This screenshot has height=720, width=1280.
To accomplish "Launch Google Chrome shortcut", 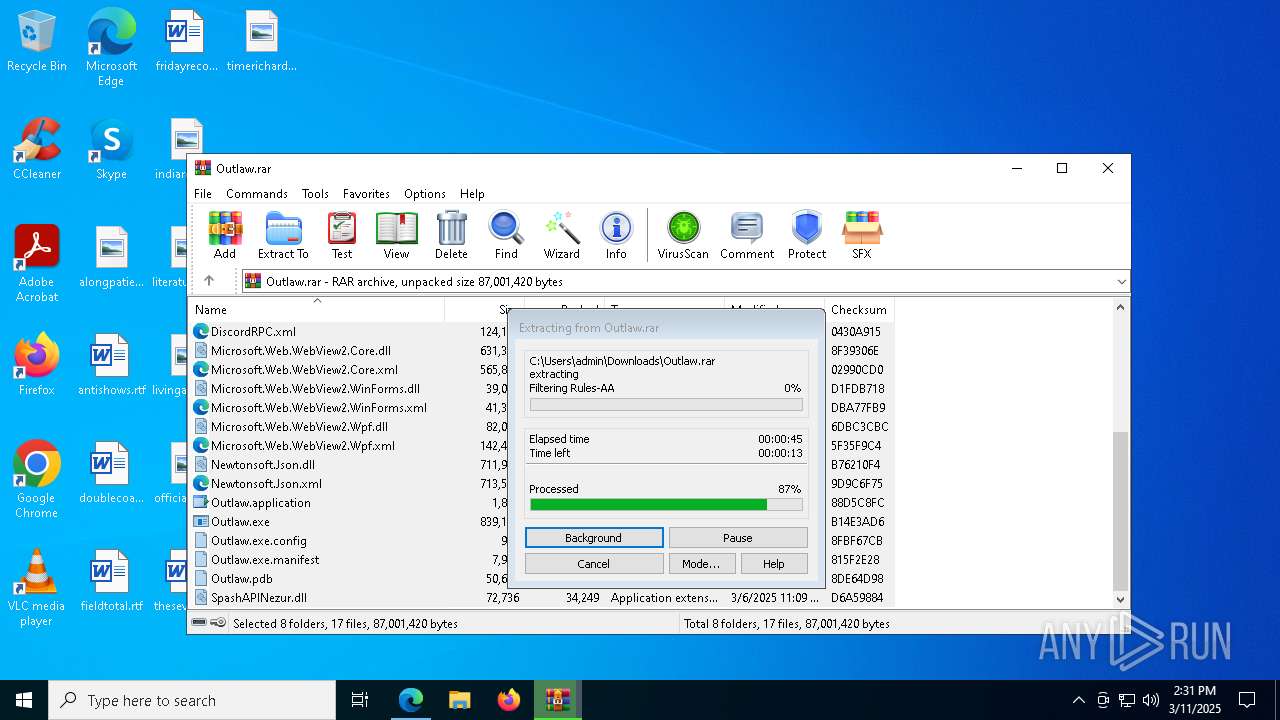I will click(37, 480).
